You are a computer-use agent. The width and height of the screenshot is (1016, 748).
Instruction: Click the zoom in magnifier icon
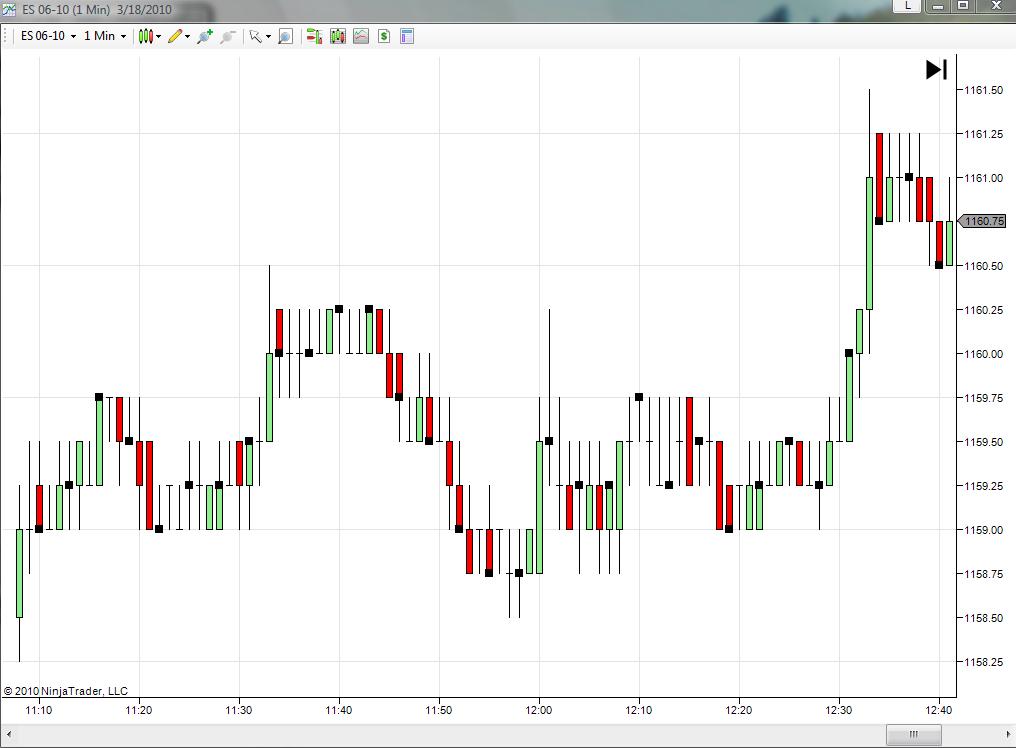(205, 36)
